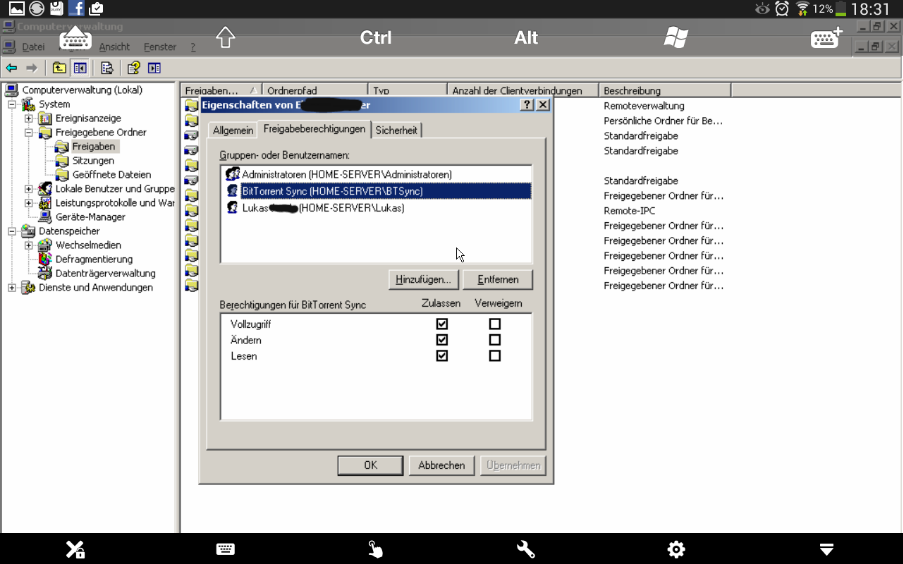Check Verweigern for Vollzugriff
Screen dimensions: 903x564
click(495, 324)
